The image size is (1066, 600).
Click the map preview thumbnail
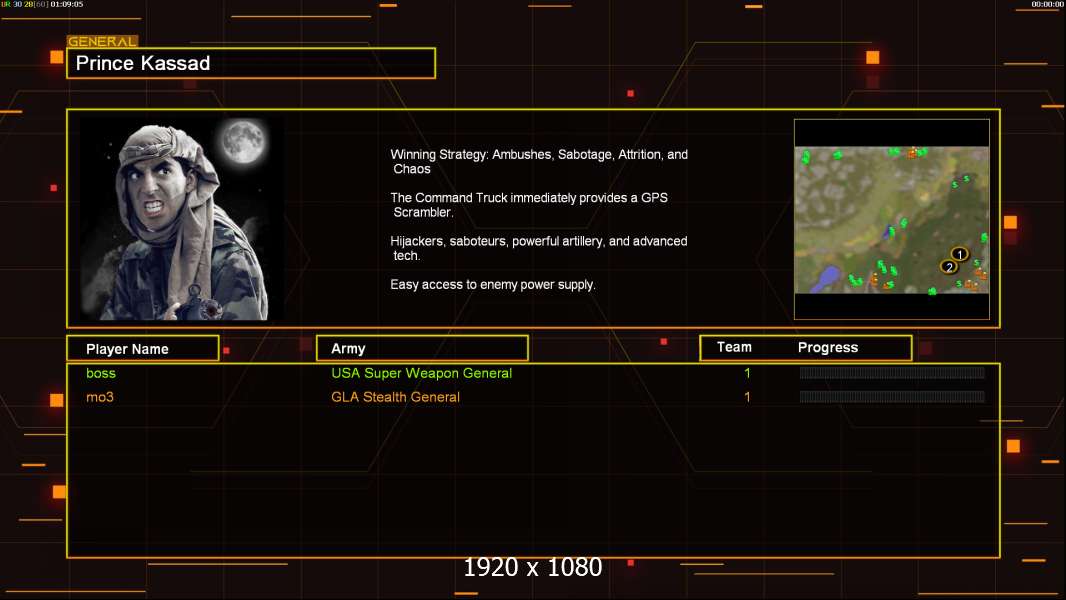(x=891, y=219)
